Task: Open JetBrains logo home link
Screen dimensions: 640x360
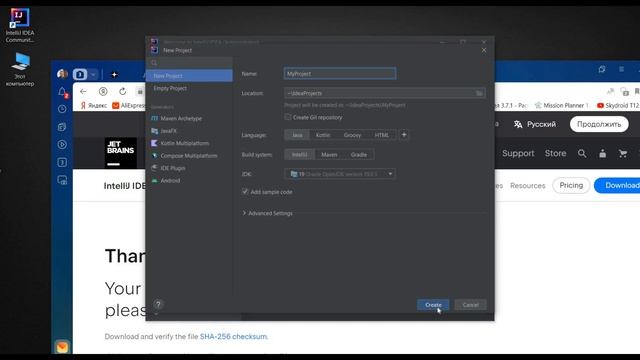Action: click(x=120, y=153)
